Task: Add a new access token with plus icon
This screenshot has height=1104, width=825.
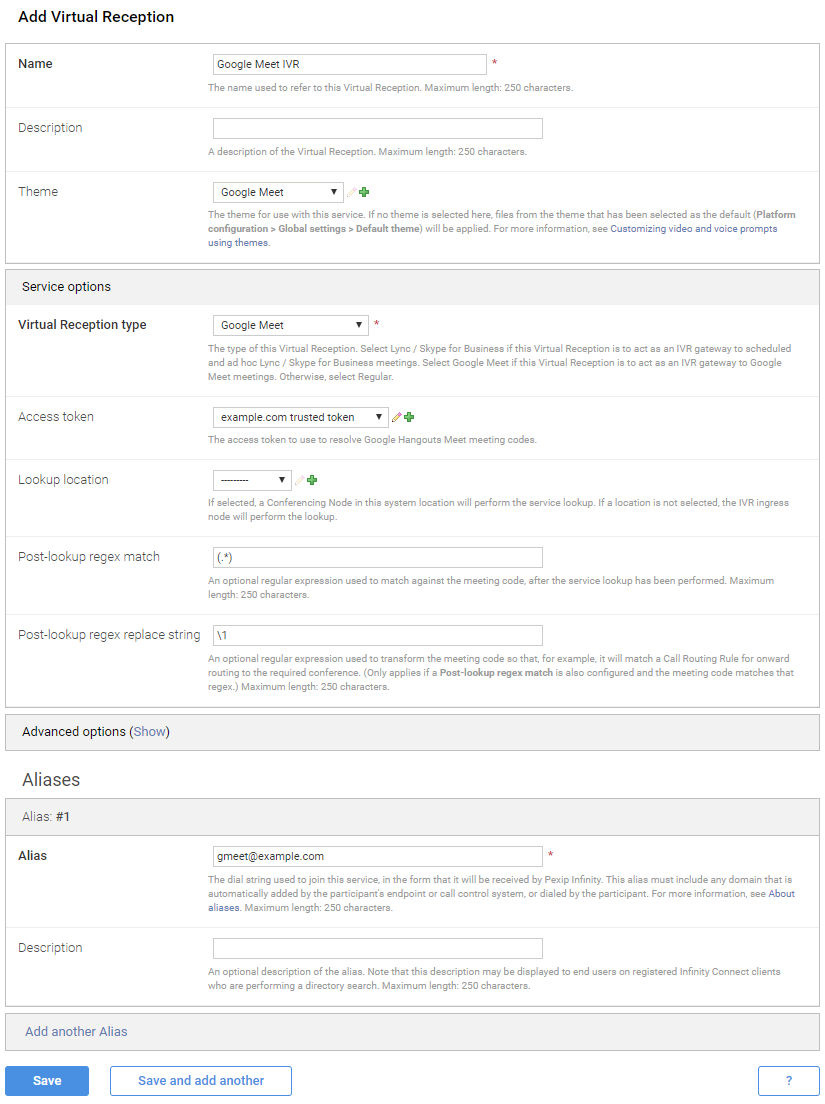Action: click(x=409, y=417)
